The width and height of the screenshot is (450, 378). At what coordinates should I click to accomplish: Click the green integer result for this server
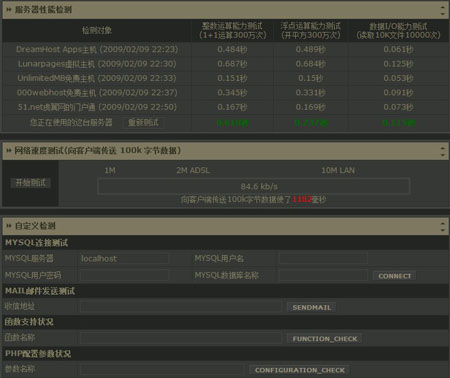tap(232, 123)
